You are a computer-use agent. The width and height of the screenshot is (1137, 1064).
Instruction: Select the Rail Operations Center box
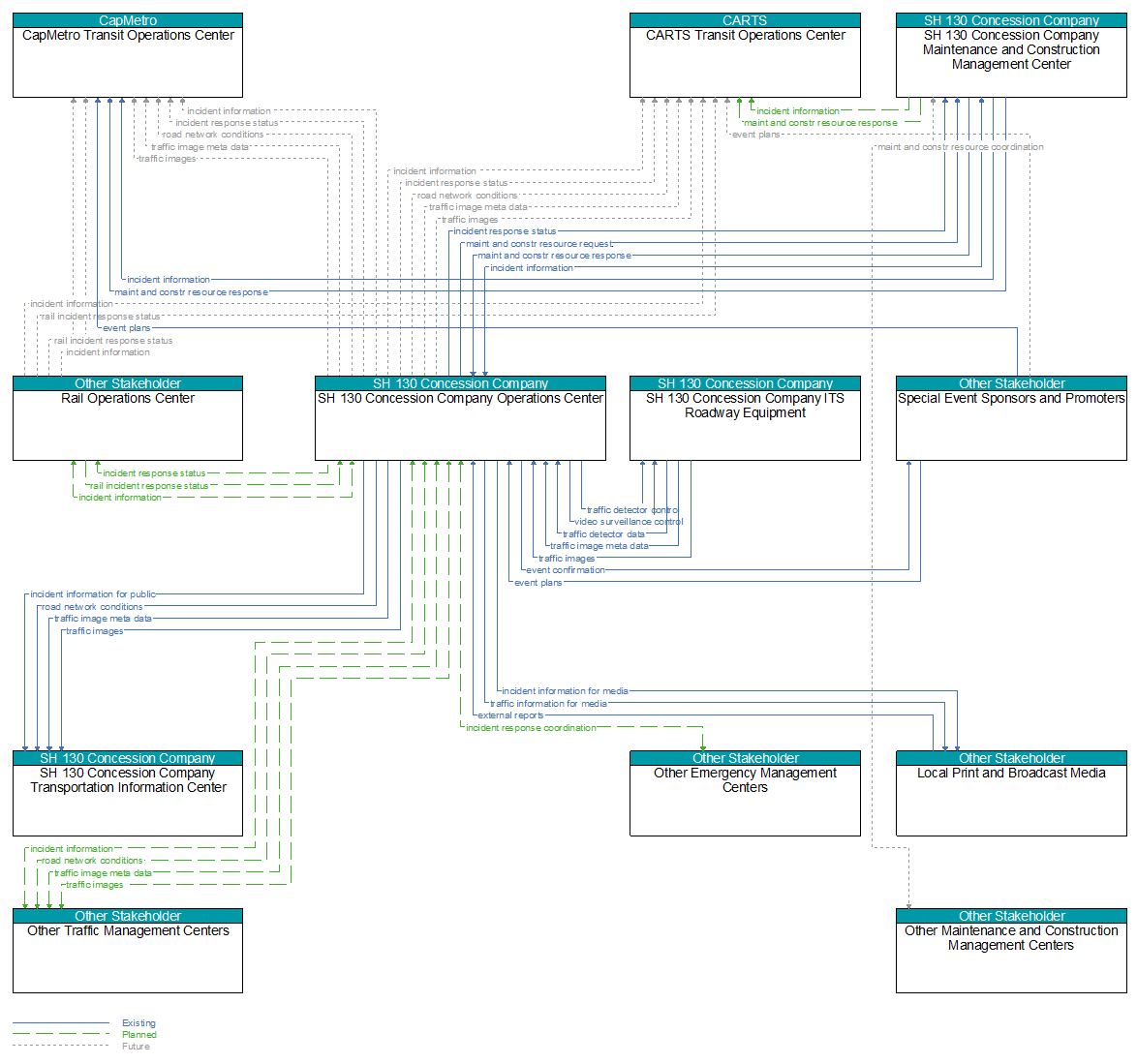click(128, 418)
